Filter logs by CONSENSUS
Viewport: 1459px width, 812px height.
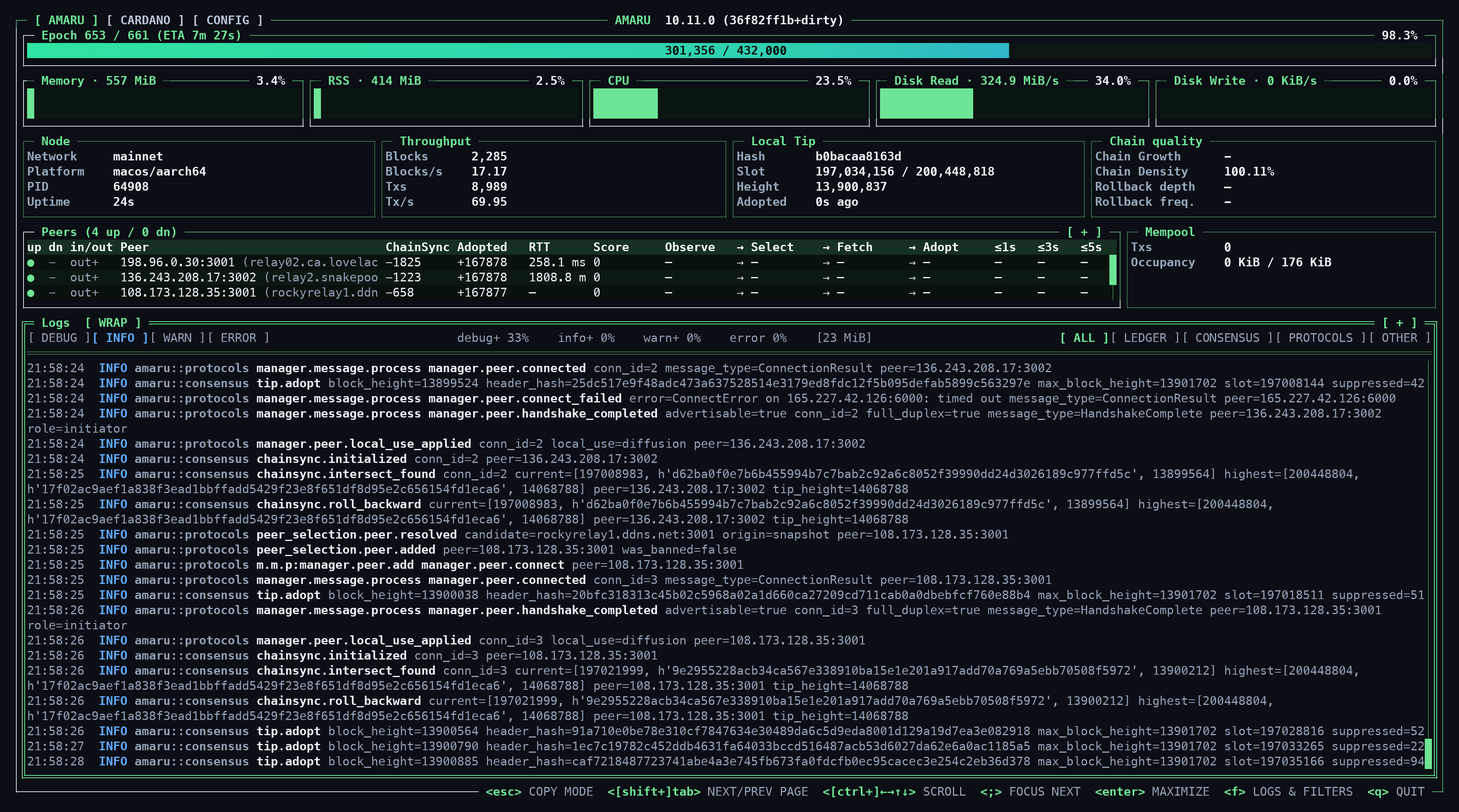point(1227,338)
